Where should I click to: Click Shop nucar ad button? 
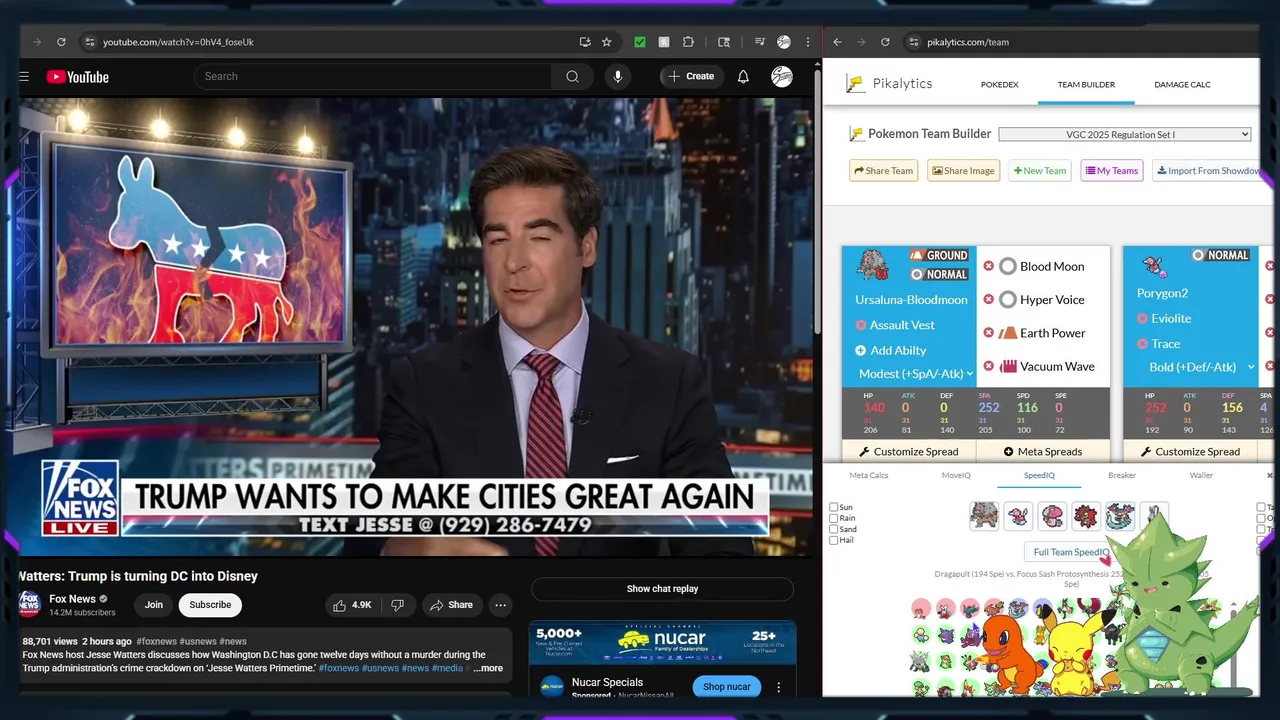click(726, 687)
